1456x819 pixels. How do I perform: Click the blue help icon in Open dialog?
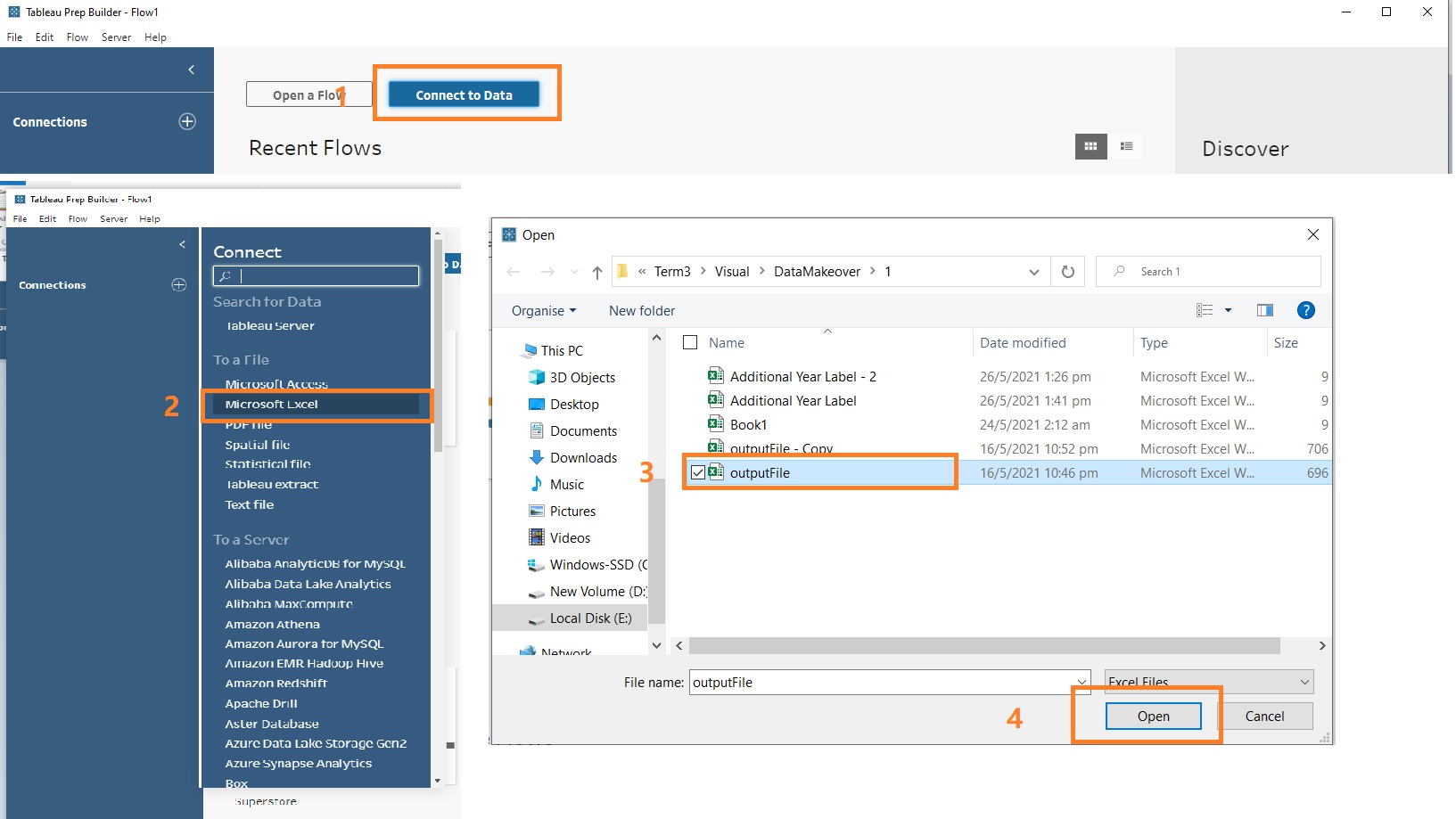tap(1306, 310)
